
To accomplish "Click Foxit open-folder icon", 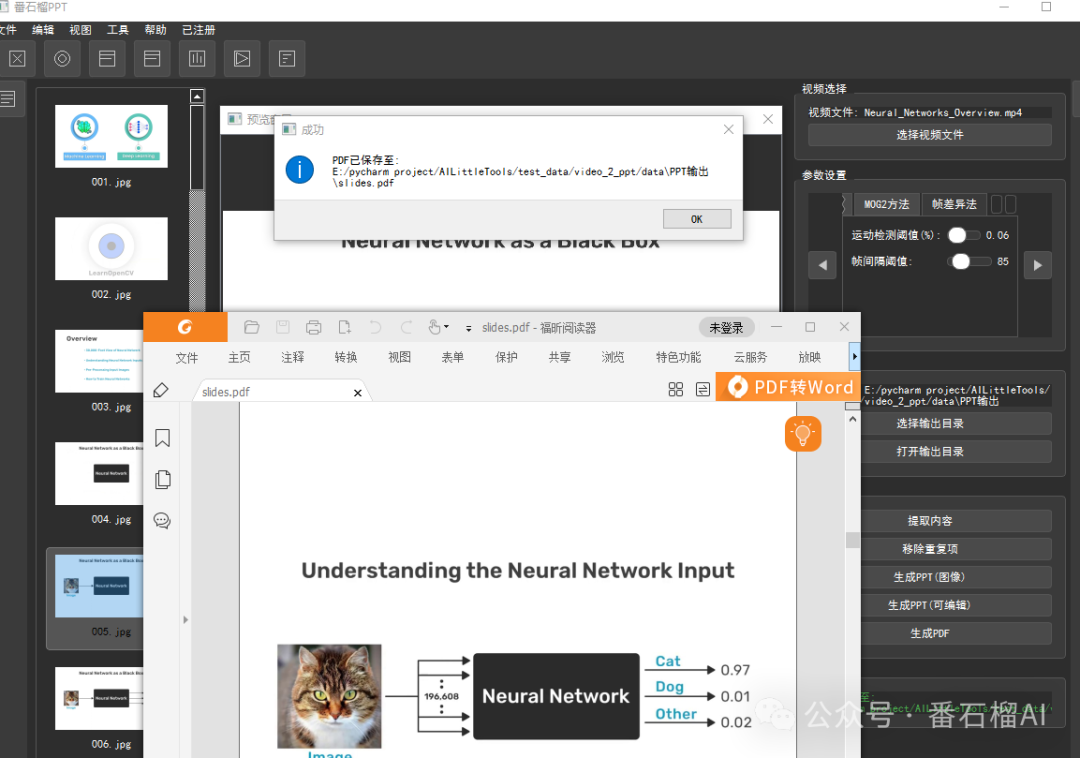I will 251,327.
